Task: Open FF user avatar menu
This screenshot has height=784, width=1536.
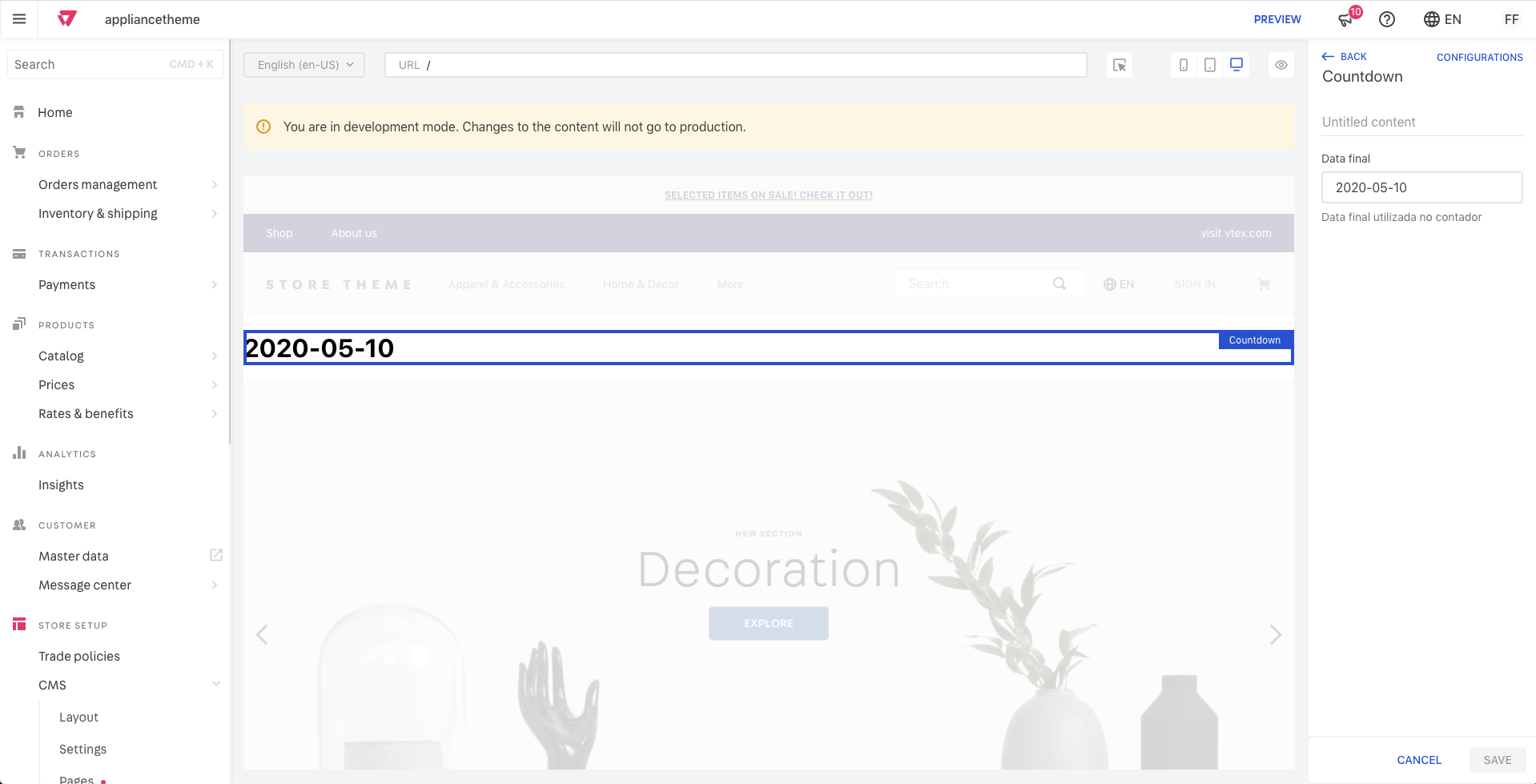Action: 1511,19
